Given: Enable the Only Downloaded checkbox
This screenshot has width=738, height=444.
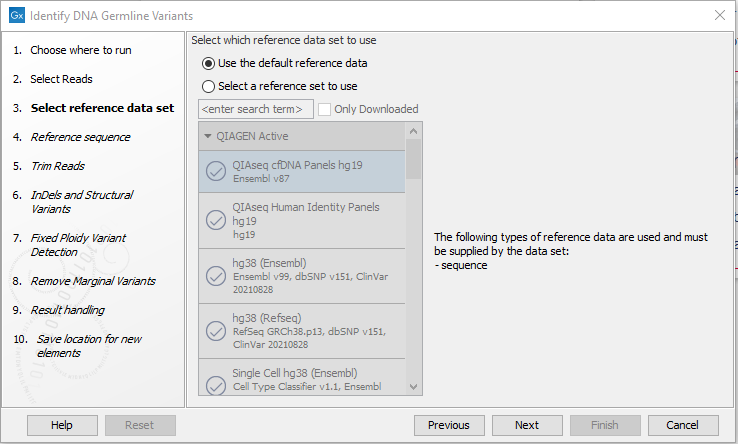Looking at the screenshot, I should tap(324, 109).
